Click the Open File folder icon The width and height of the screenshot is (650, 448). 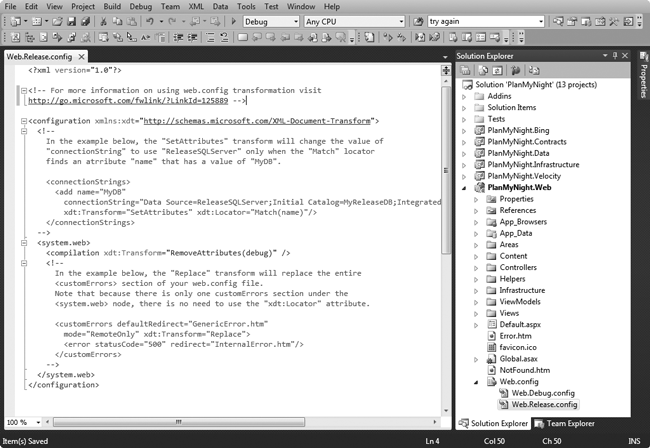point(57,22)
